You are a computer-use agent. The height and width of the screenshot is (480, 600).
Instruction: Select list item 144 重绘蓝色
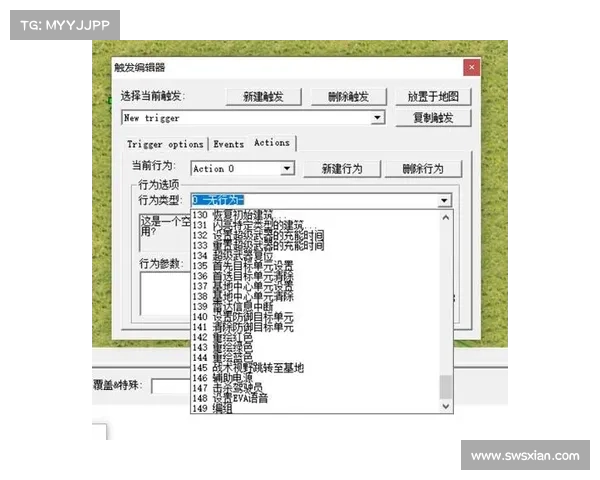[316, 358]
